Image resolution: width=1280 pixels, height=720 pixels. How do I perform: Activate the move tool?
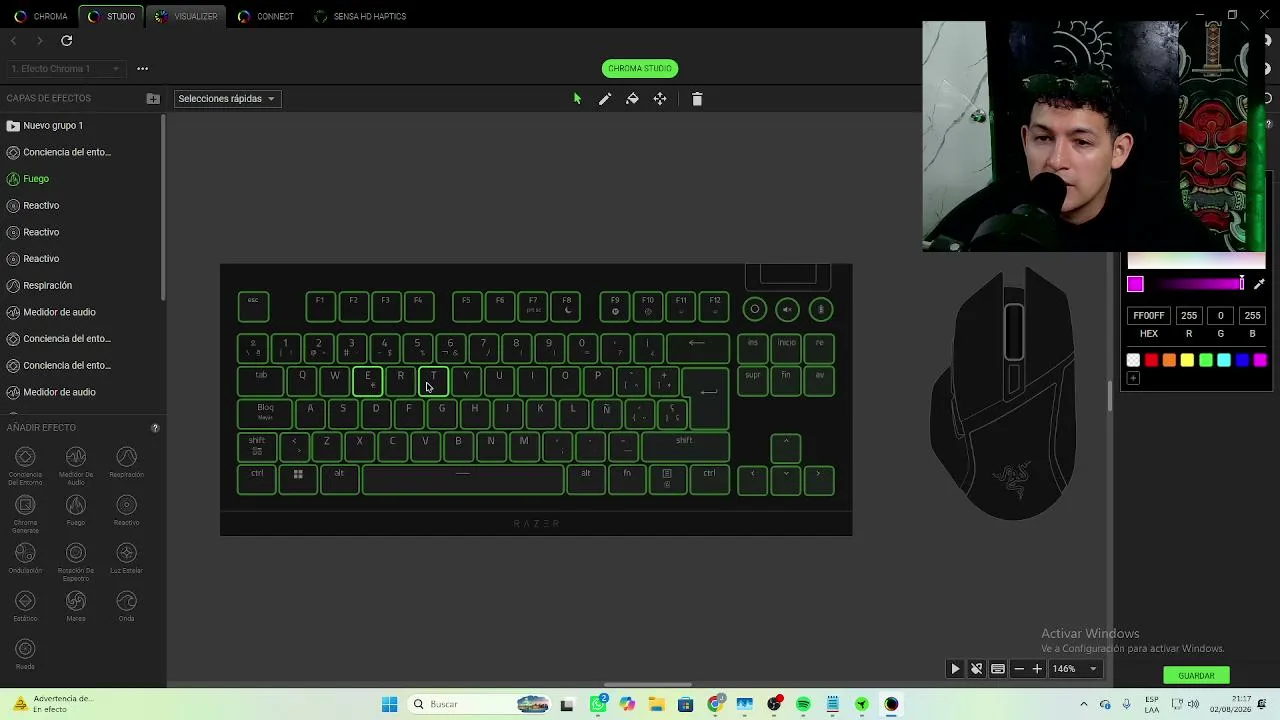click(660, 99)
